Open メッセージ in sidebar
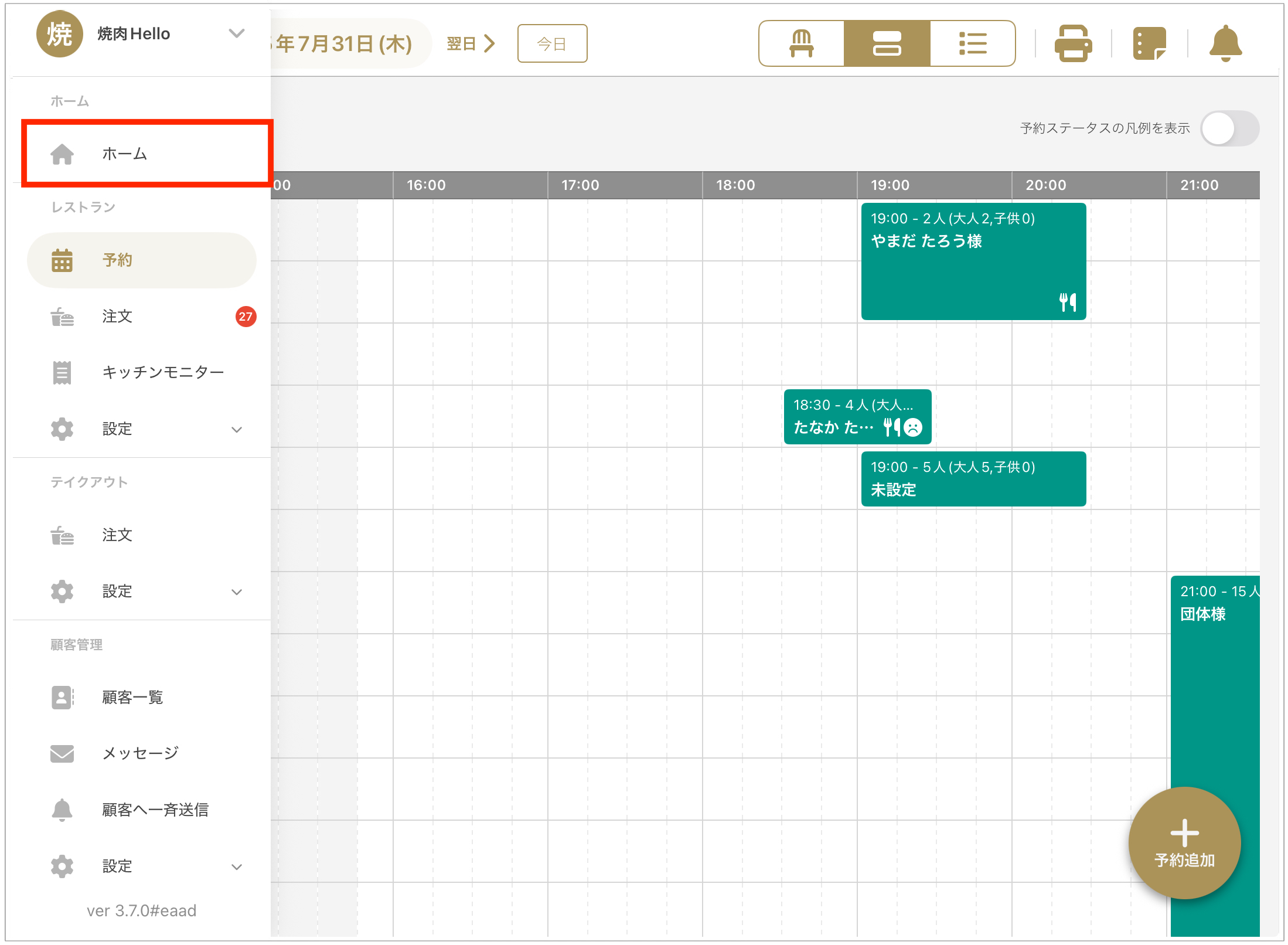 click(140, 753)
